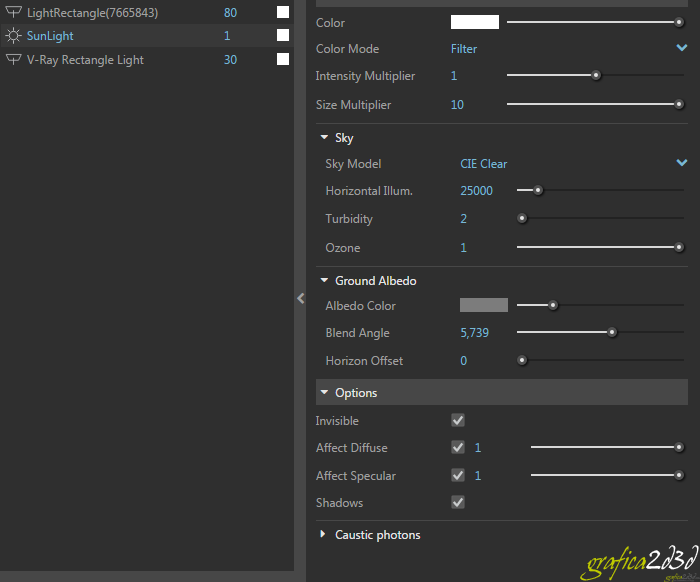Click the gray Albedo Color swatch
The image size is (700, 582).
click(x=483, y=305)
